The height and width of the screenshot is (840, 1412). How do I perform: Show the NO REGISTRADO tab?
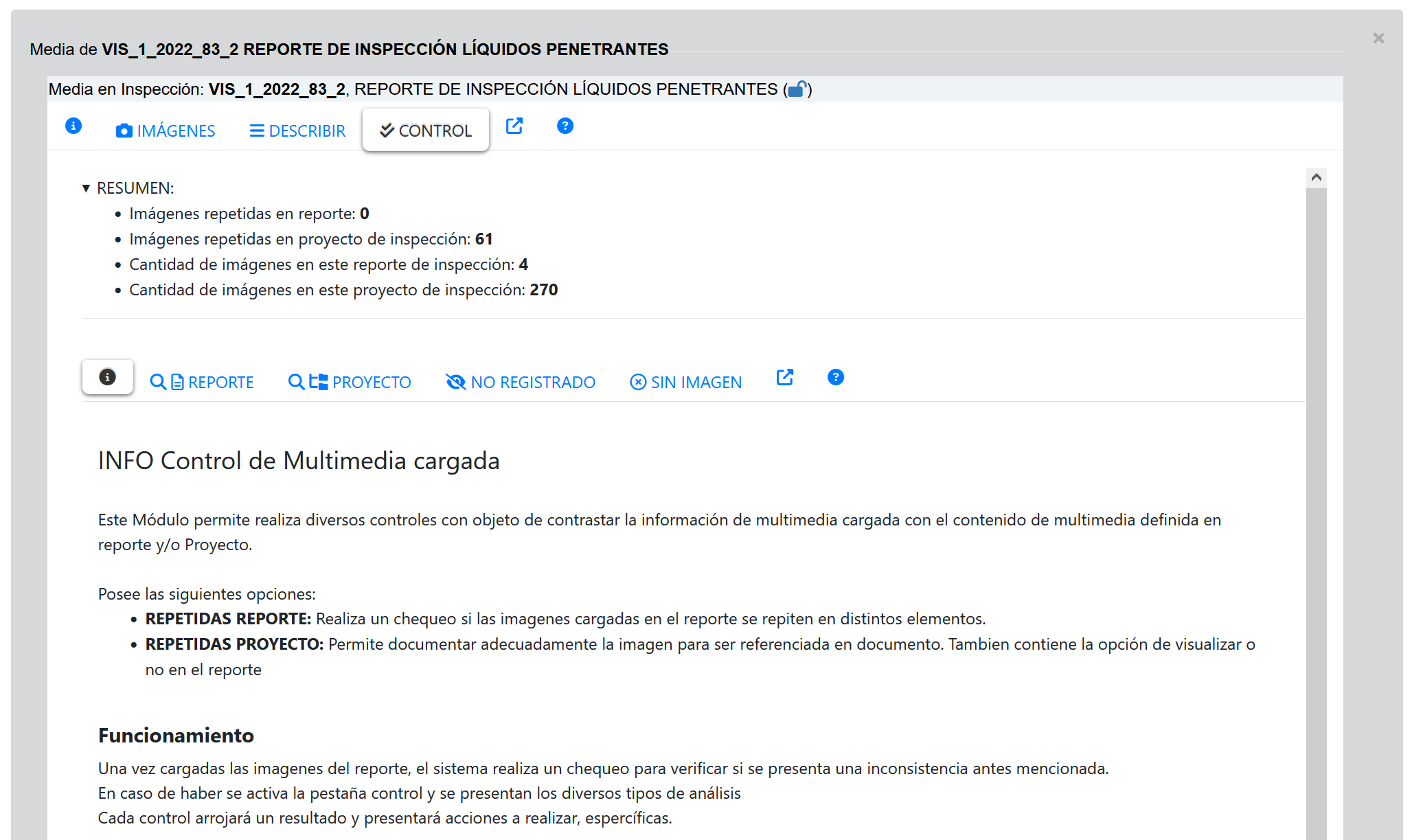(x=521, y=382)
